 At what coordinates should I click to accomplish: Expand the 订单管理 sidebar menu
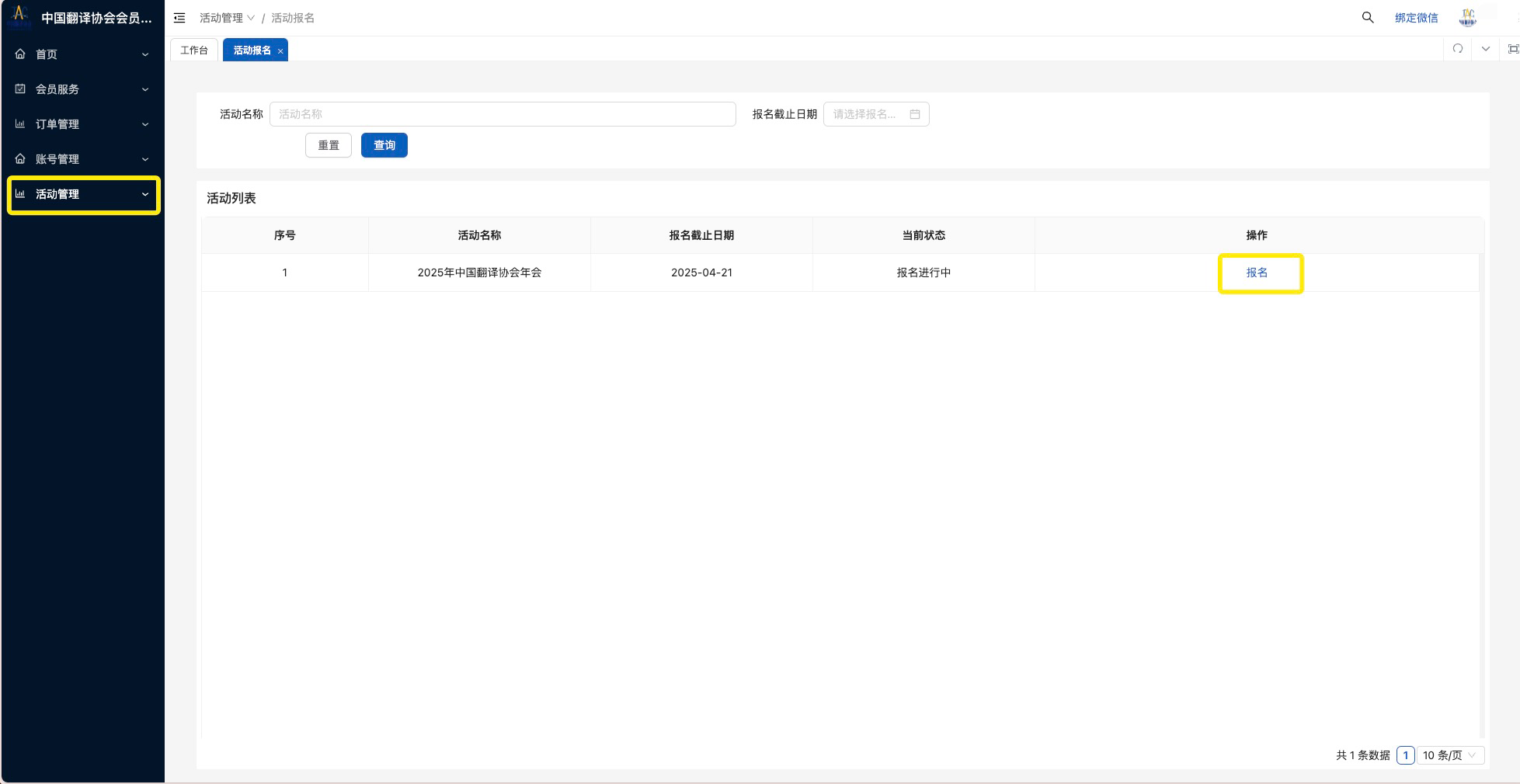point(82,124)
